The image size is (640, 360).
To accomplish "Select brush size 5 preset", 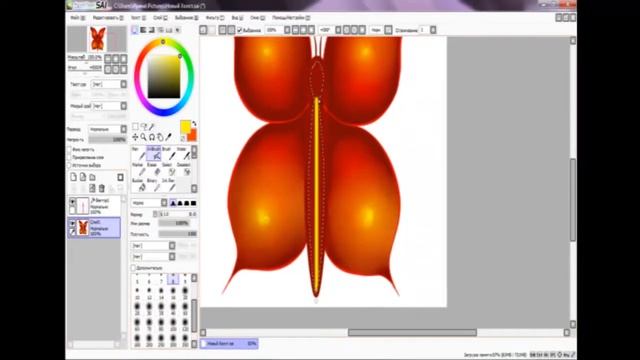I will pos(137,280).
